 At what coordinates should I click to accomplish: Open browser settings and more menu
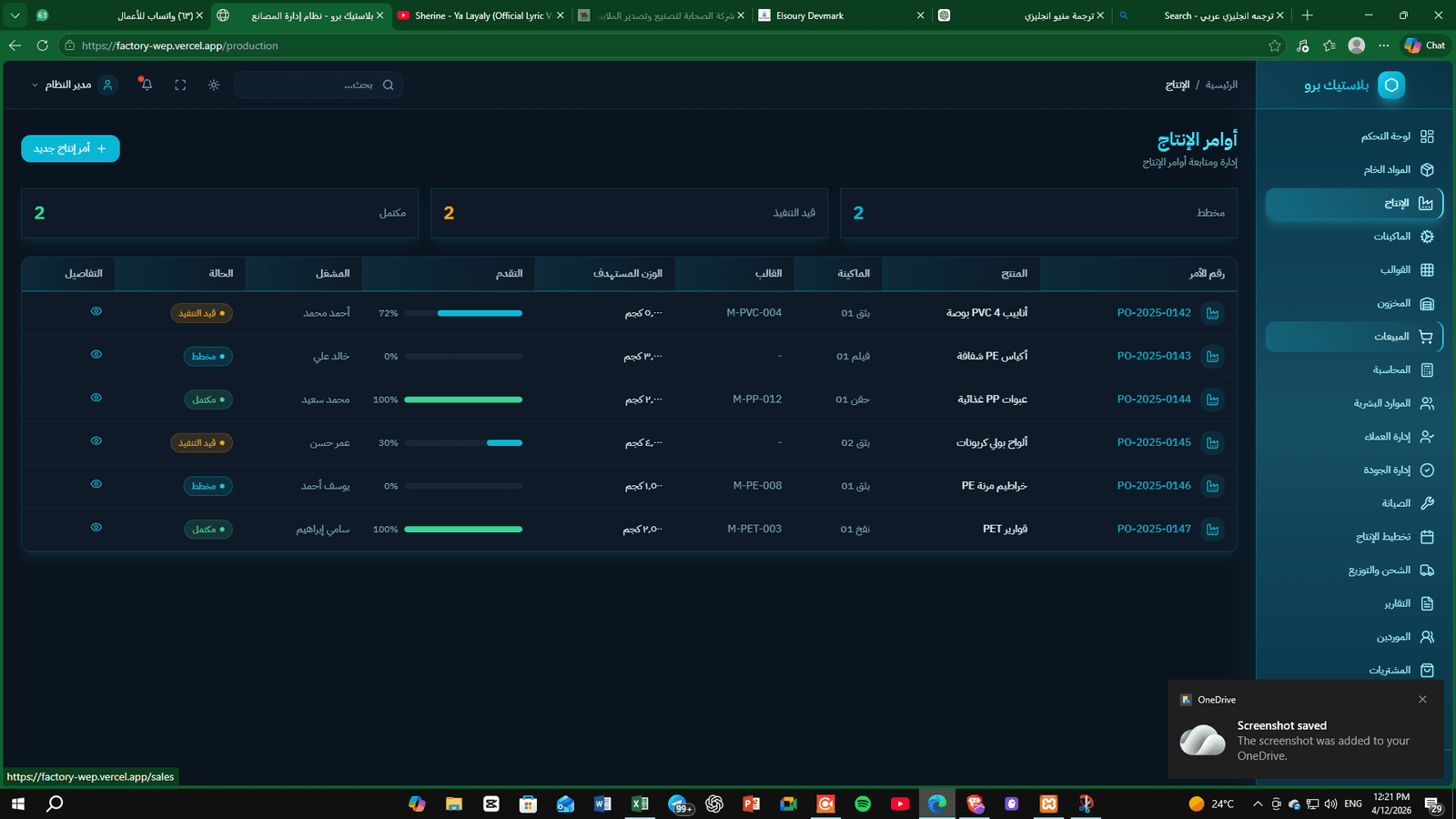(x=1384, y=45)
